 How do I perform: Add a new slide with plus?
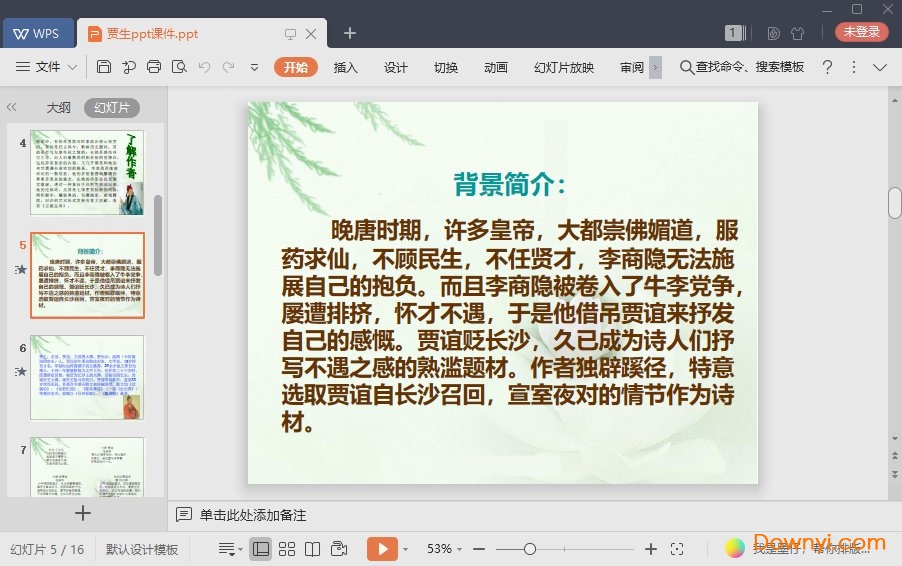click(x=83, y=513)
